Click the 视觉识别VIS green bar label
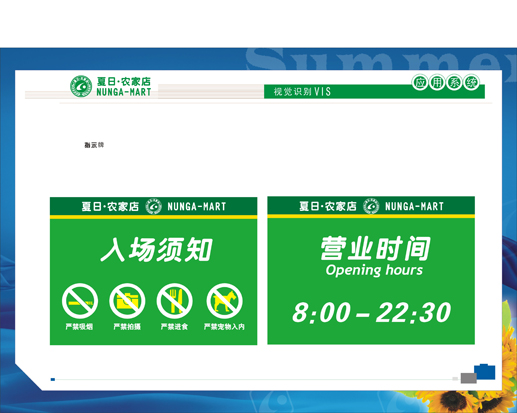Screen dimensions: 517x413 click(302, 91)
